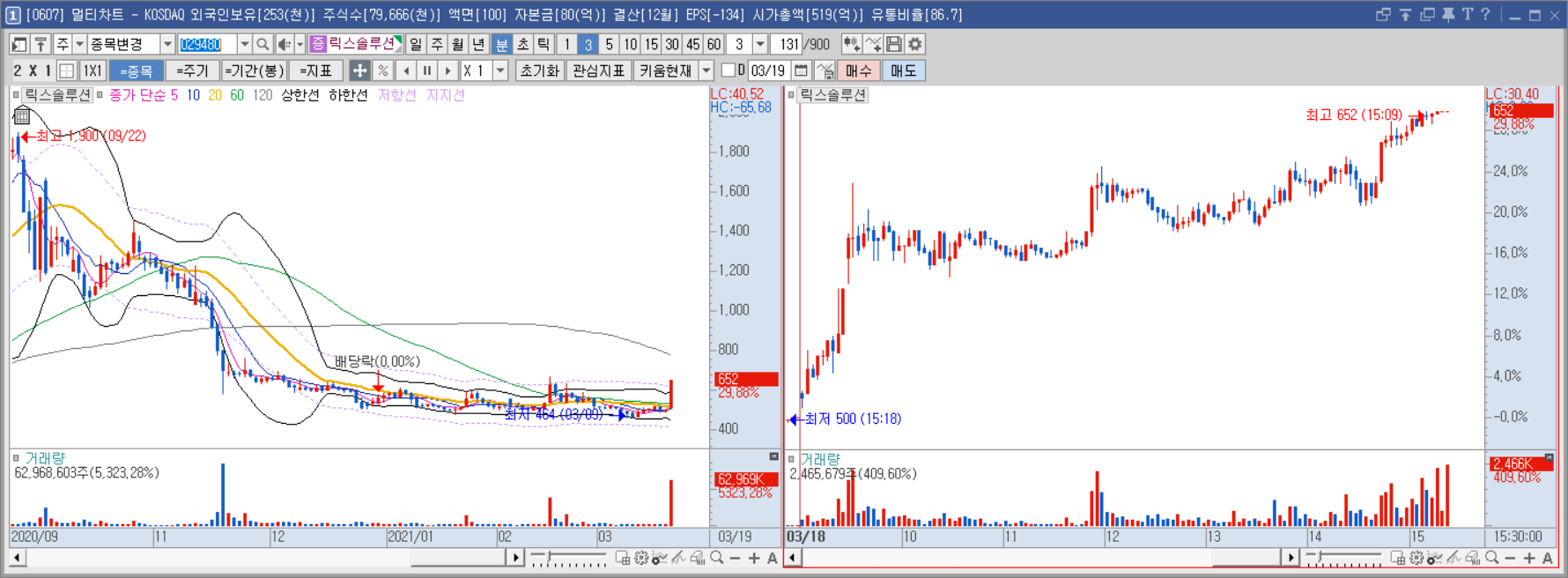Open the 주 dropdown arrow at toolbar start
The image size is (1568, 578).
tap(79, 44)
